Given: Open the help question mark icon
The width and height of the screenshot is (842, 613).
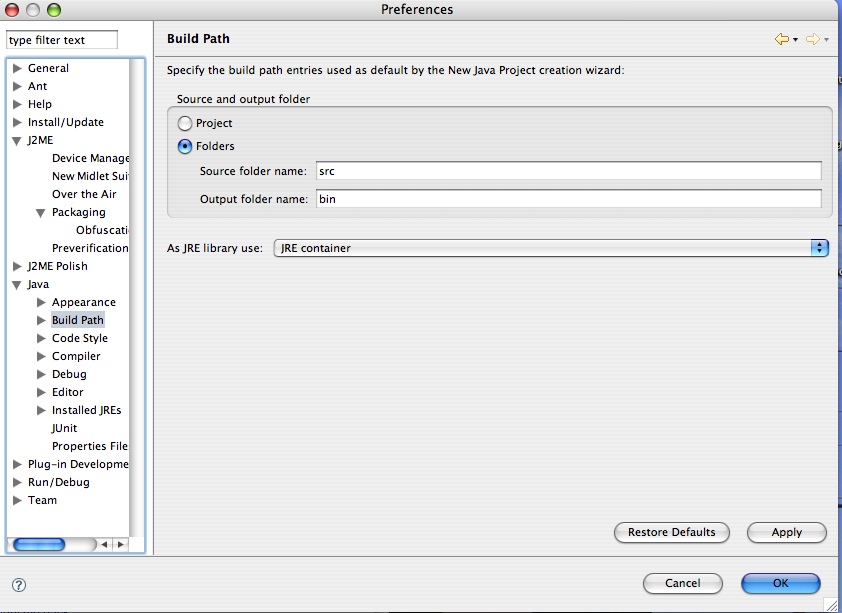Looking at the screenshot, I should coord(18,585).
